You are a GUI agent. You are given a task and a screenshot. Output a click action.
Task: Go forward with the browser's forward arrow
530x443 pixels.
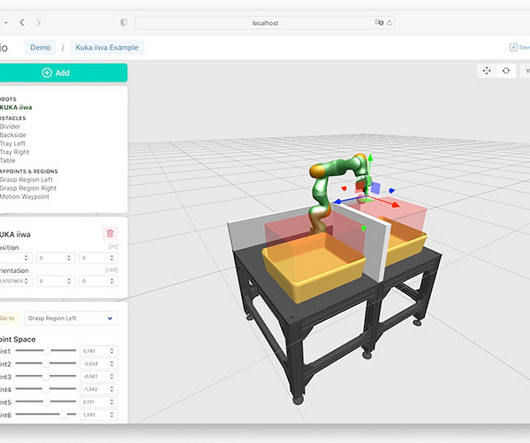(39, 22)
